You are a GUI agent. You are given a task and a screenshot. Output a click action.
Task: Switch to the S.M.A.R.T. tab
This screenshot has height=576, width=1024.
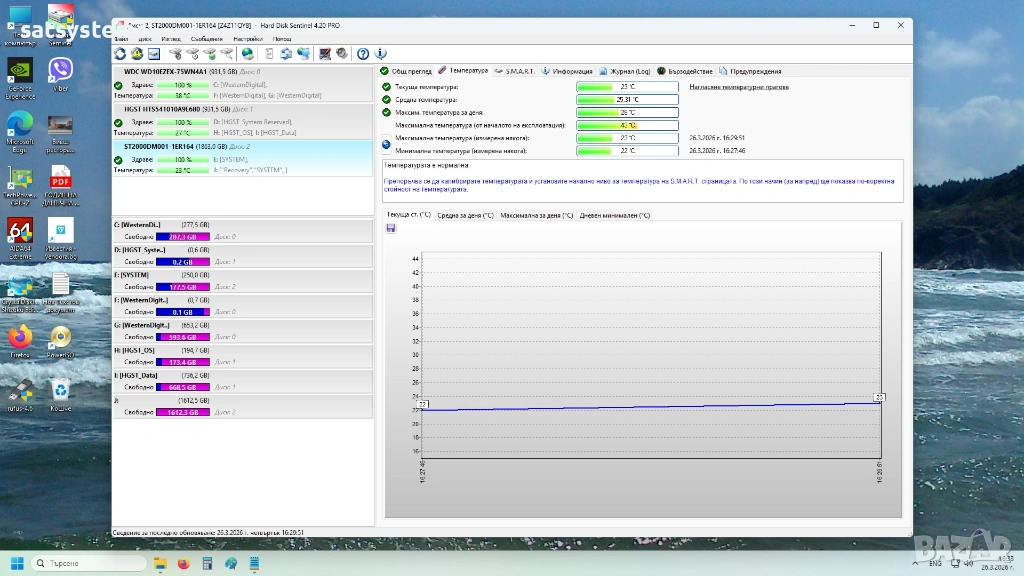[519, 71]
